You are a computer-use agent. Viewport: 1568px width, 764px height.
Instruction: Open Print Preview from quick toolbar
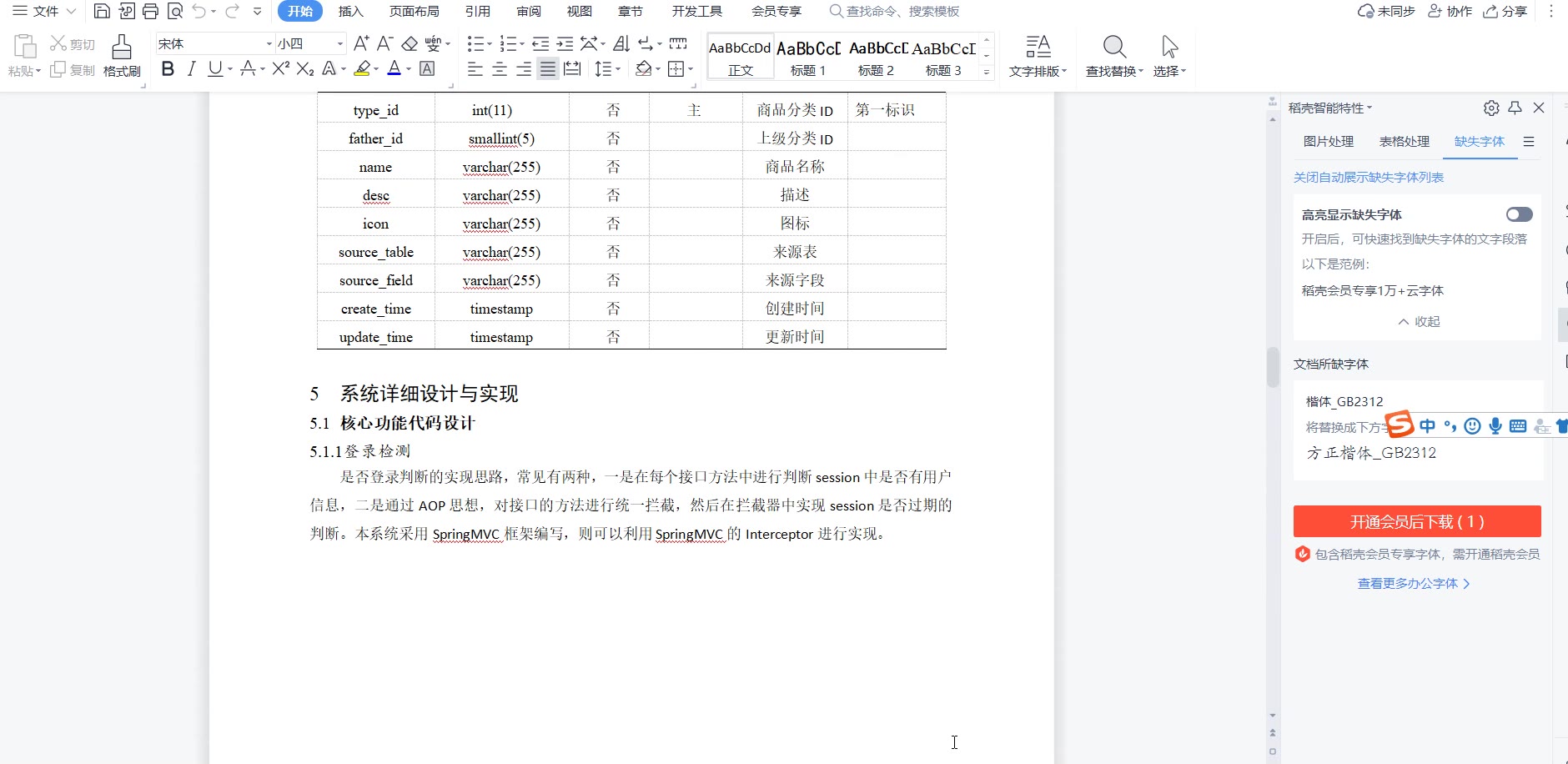pyautogui.click(x=175, y=11)
